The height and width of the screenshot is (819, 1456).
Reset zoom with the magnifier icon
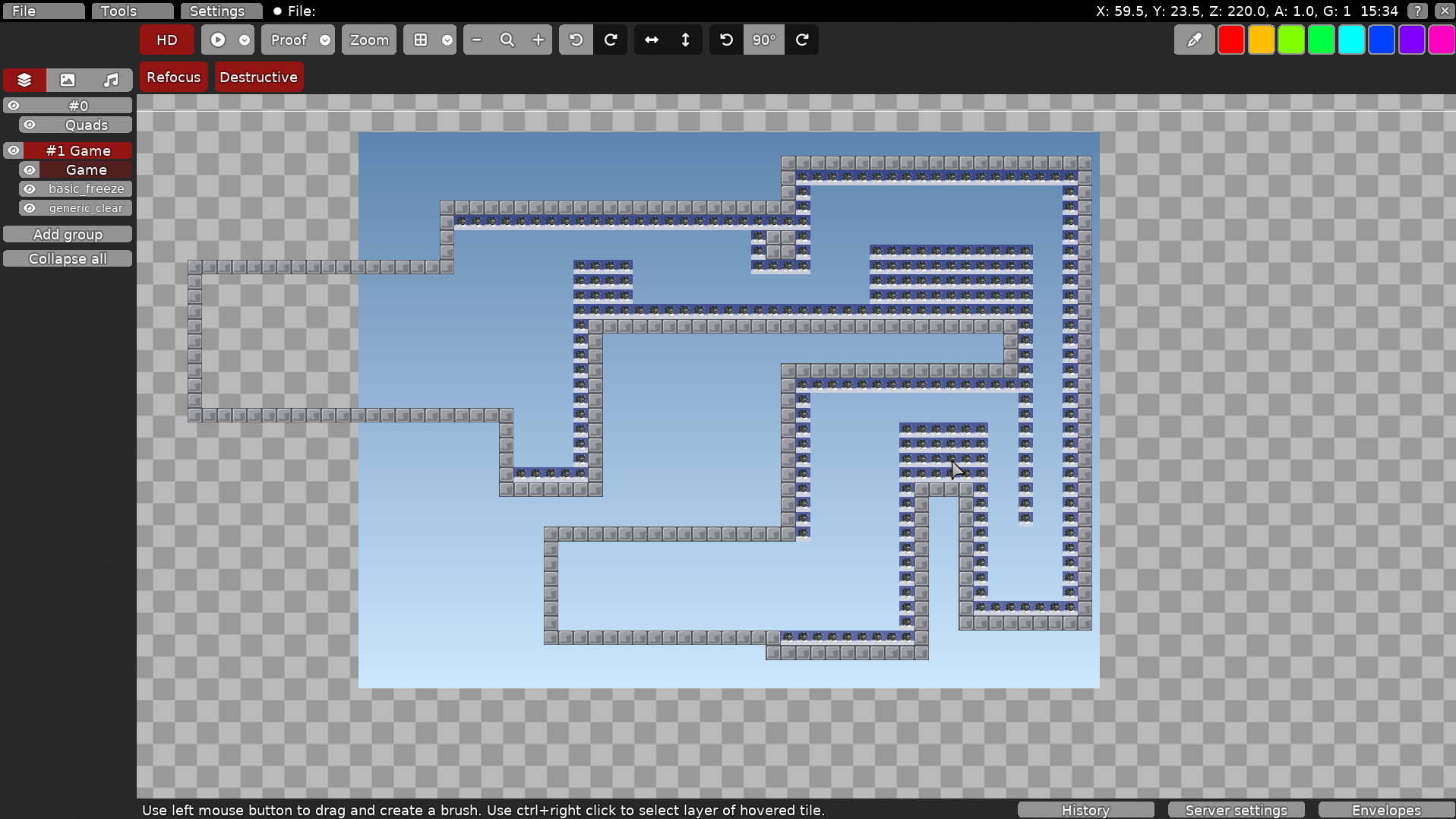(x=507, y=40)
